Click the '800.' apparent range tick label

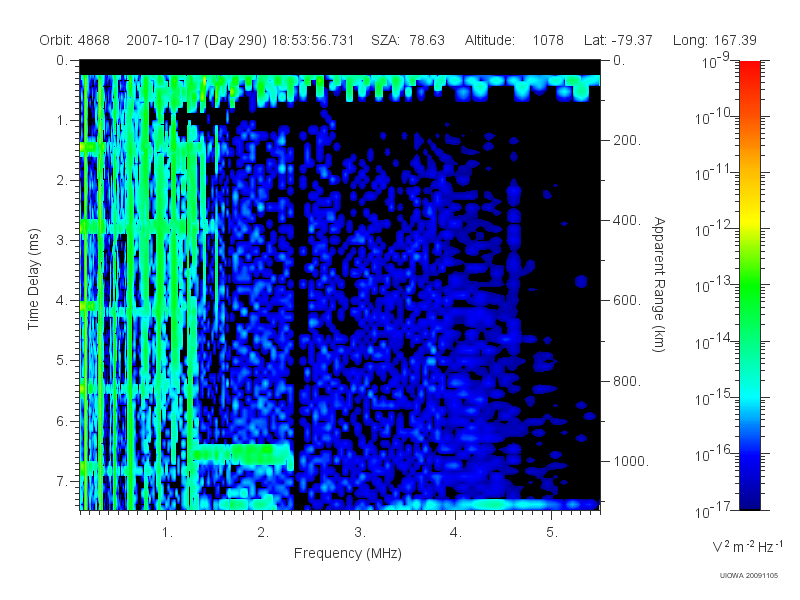click(x=627, y=381)
